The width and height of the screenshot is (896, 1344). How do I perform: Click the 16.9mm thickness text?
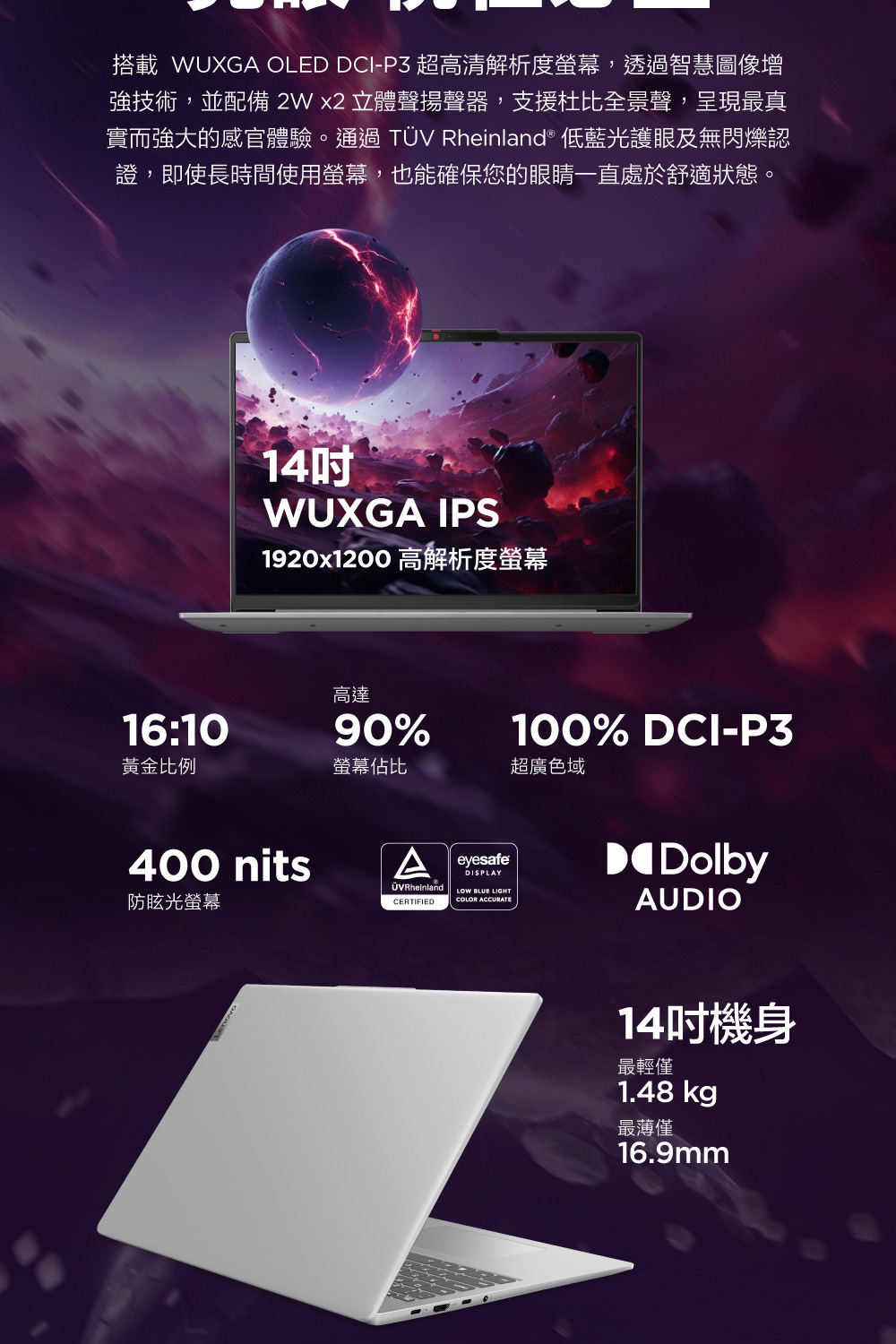pos(673,1153)
